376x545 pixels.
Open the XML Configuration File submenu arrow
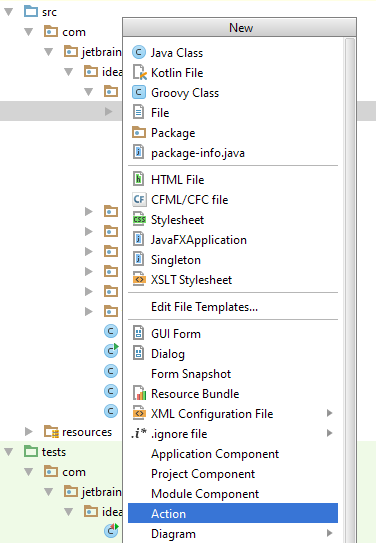pos(329,413)
